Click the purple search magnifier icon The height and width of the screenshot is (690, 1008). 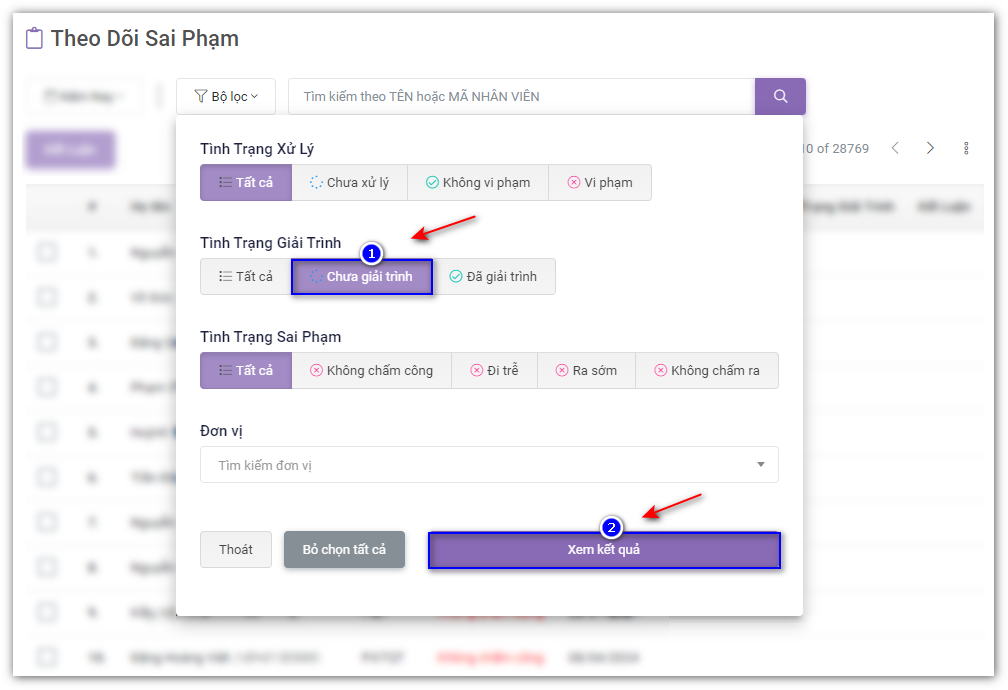(780, 97)
